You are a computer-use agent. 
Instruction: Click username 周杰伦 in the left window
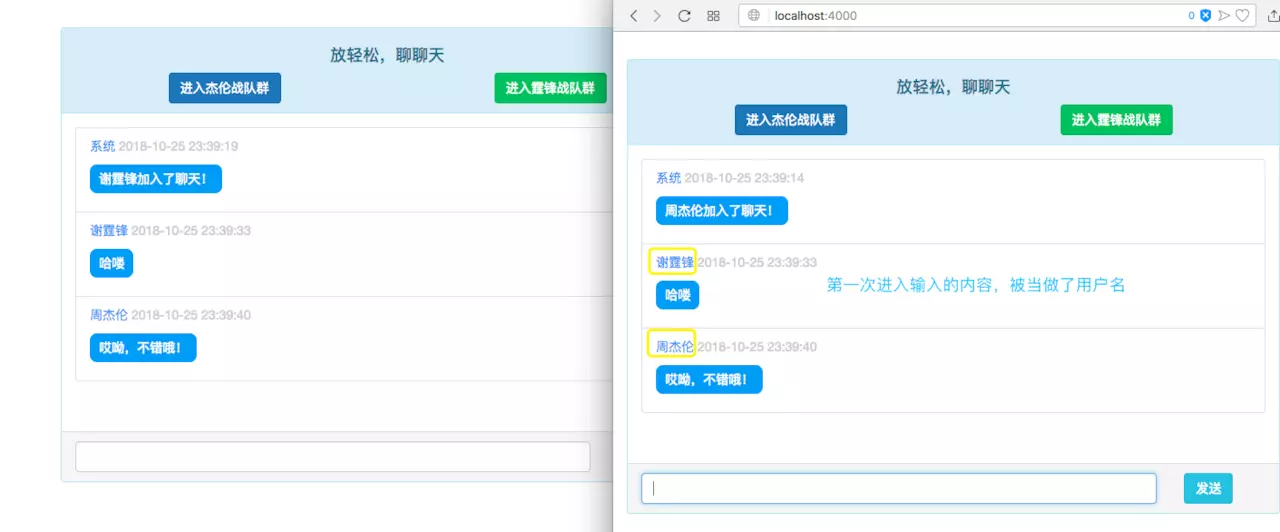coord(109,314)
